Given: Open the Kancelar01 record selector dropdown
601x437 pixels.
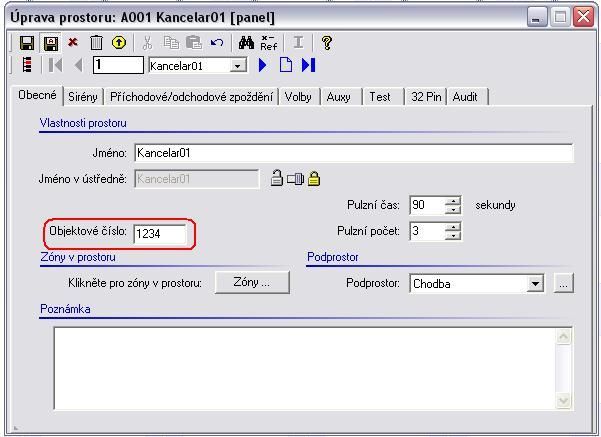Looking at the screenshot, I should pyautogui.click(x=237, y=65).
